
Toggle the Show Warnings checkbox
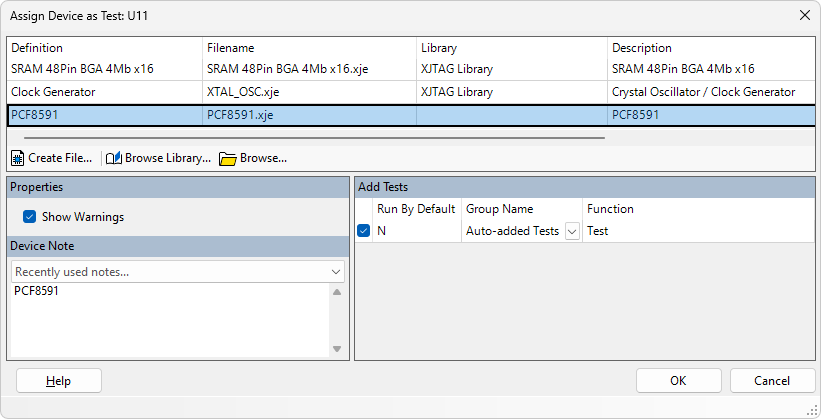tap(30, 216)
